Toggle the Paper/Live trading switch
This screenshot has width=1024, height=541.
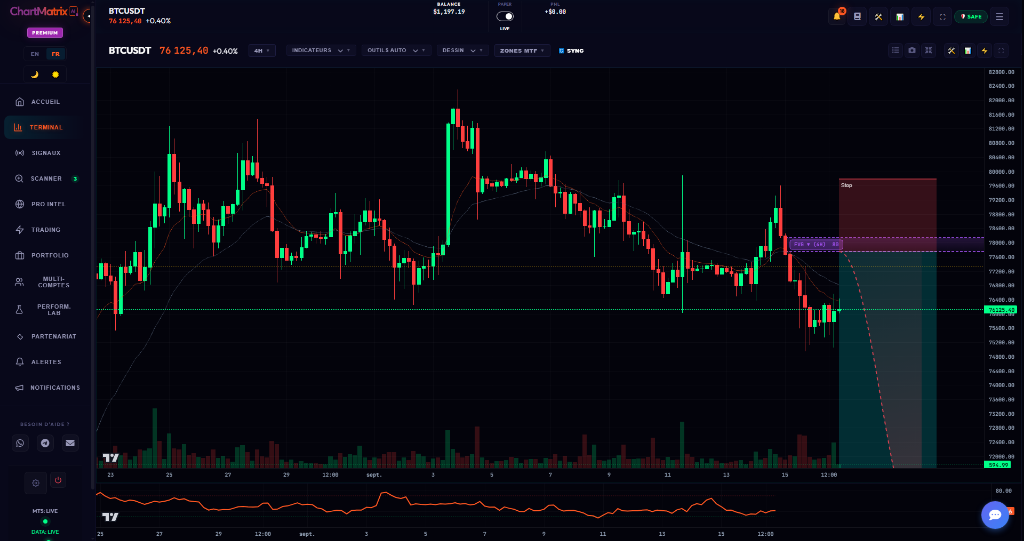[x=505, y=16]
